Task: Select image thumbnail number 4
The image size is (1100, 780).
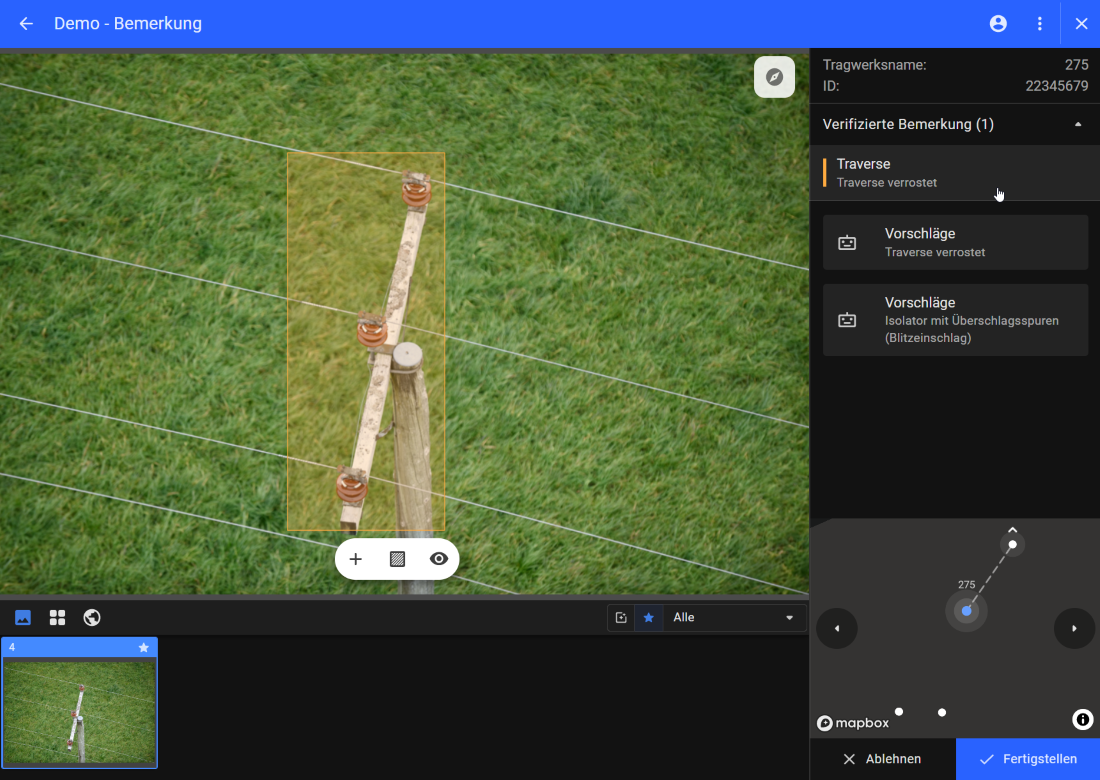Action: 79,711
